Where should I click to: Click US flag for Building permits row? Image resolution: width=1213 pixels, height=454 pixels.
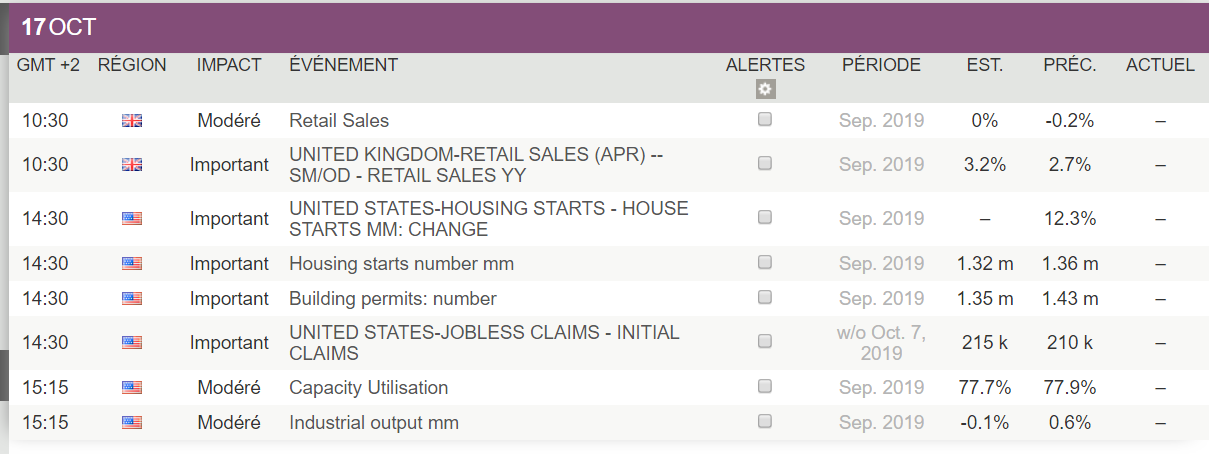[132, 299]
